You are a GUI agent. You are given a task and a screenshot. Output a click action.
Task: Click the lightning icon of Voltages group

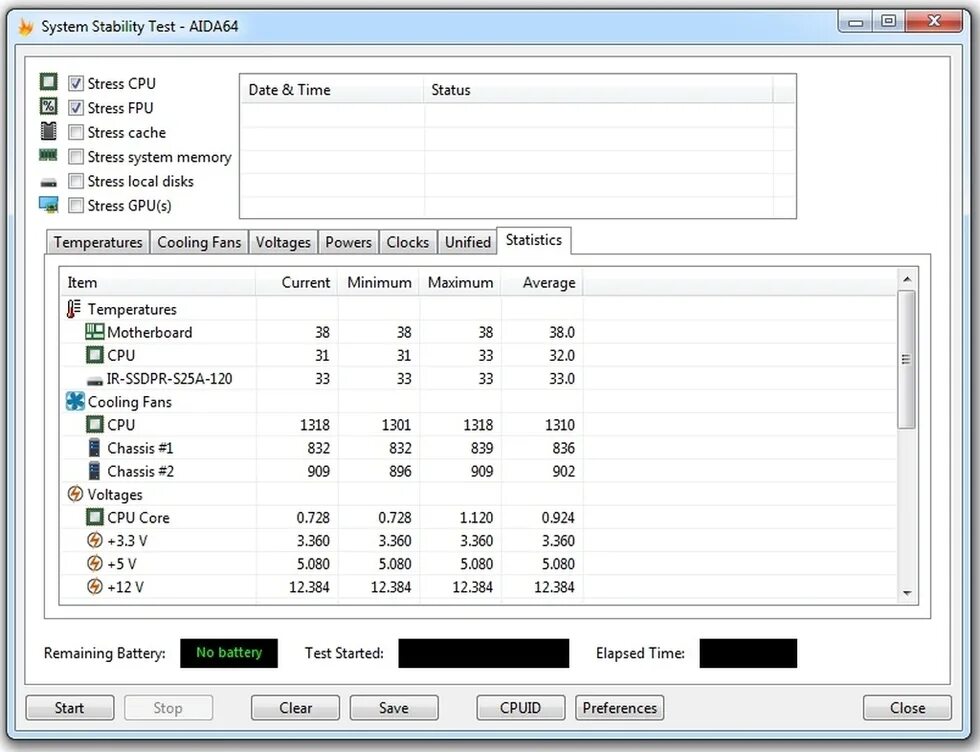click(75, 494)
